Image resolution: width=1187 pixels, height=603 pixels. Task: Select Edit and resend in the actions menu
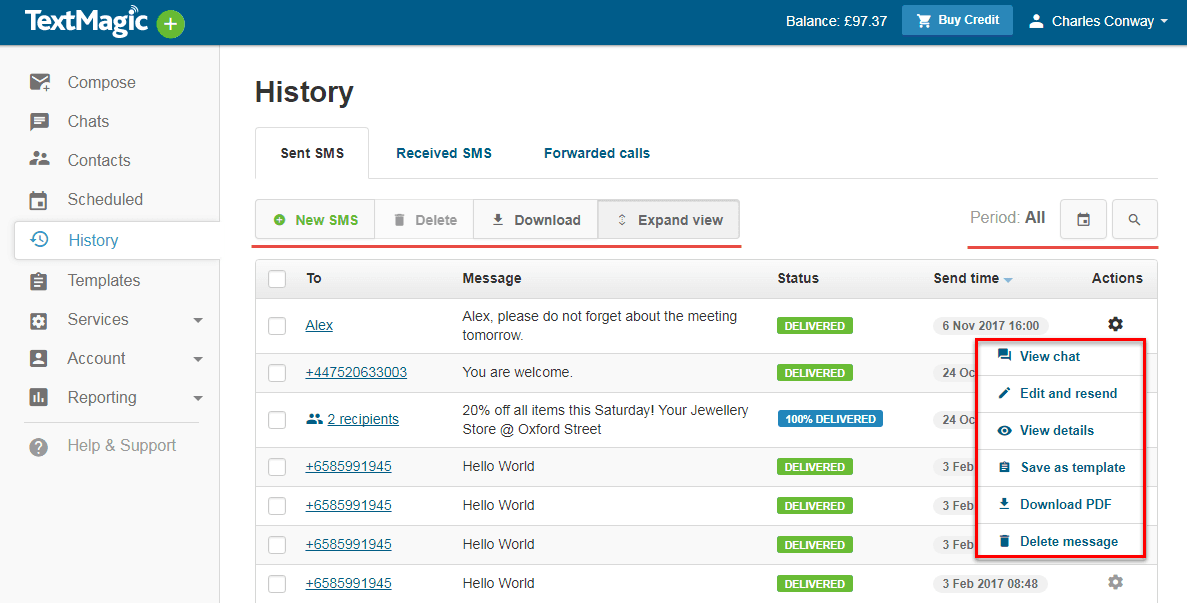(1059, 393)
